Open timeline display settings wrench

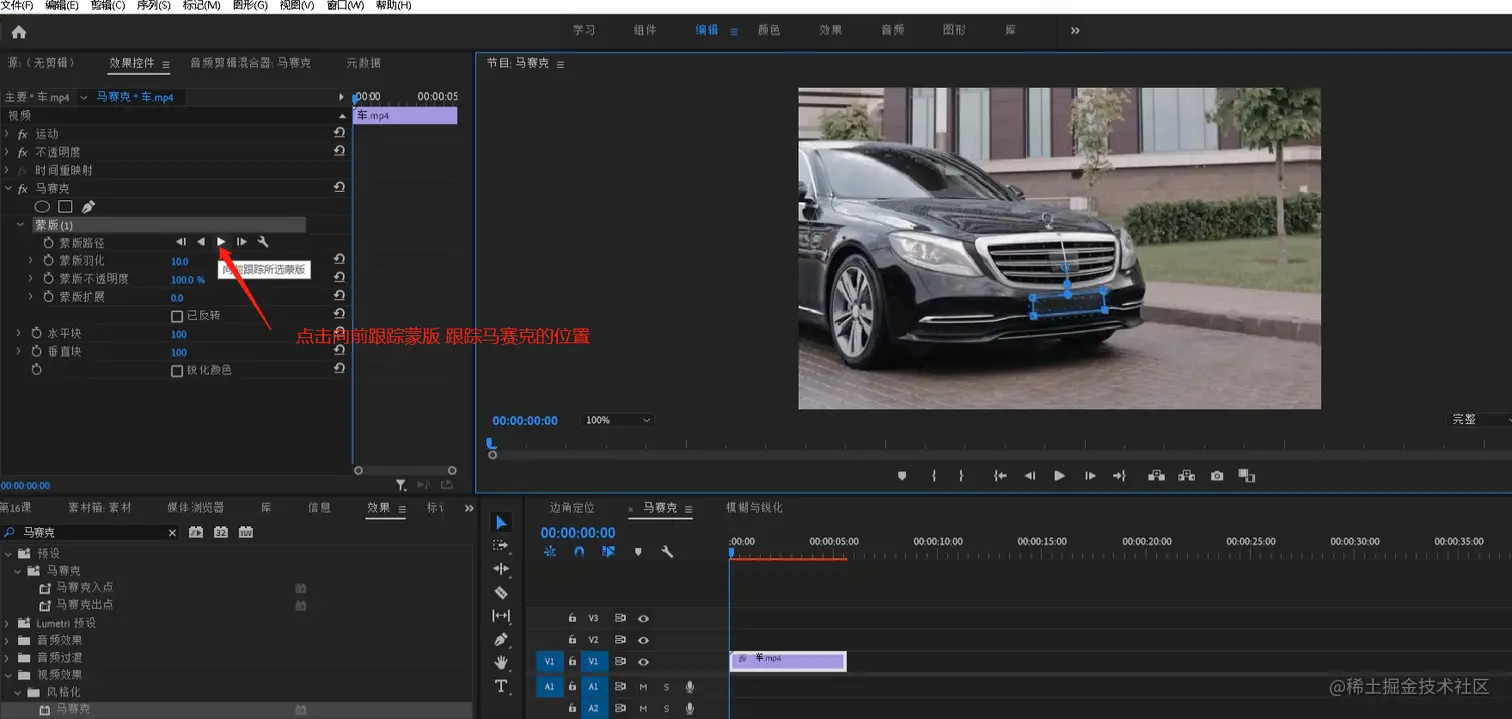click(x=667, y=551)
